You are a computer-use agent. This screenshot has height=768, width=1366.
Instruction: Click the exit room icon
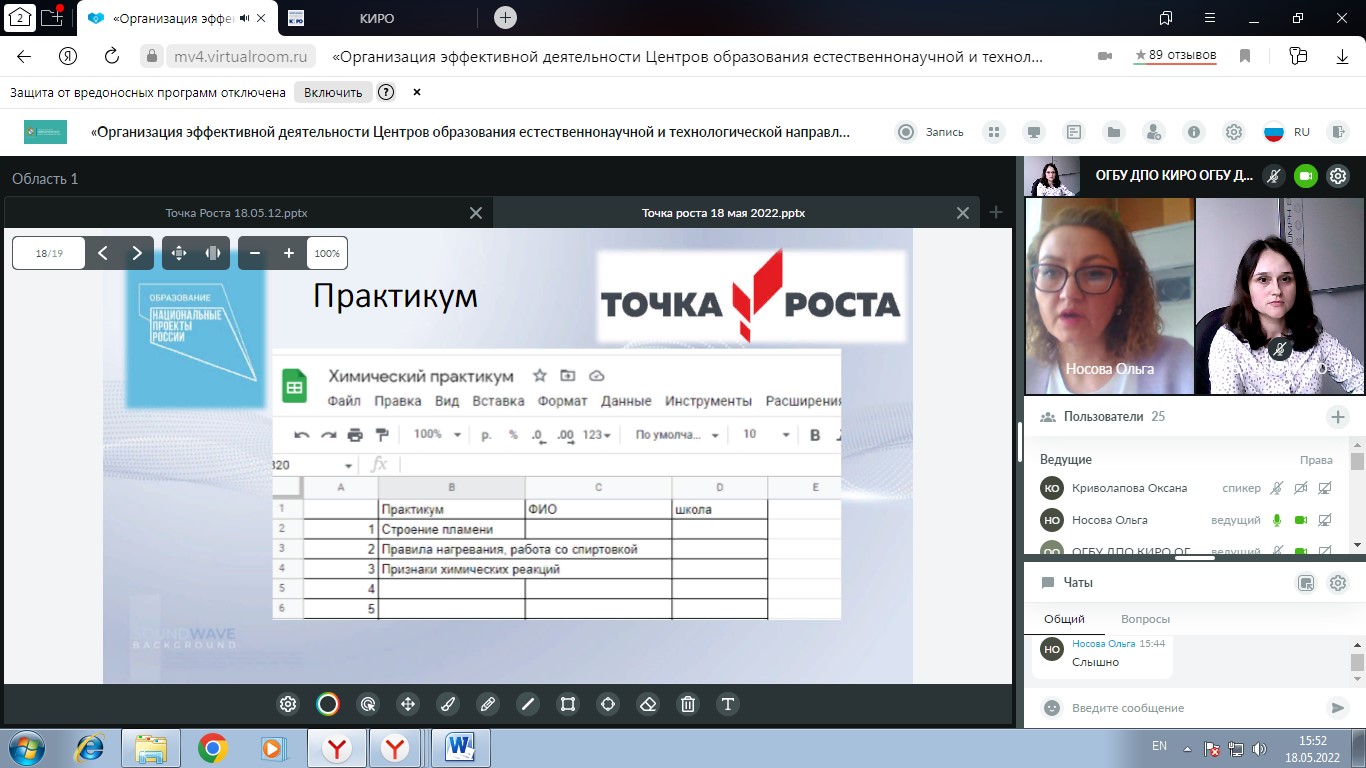[x=1338, y=132]
